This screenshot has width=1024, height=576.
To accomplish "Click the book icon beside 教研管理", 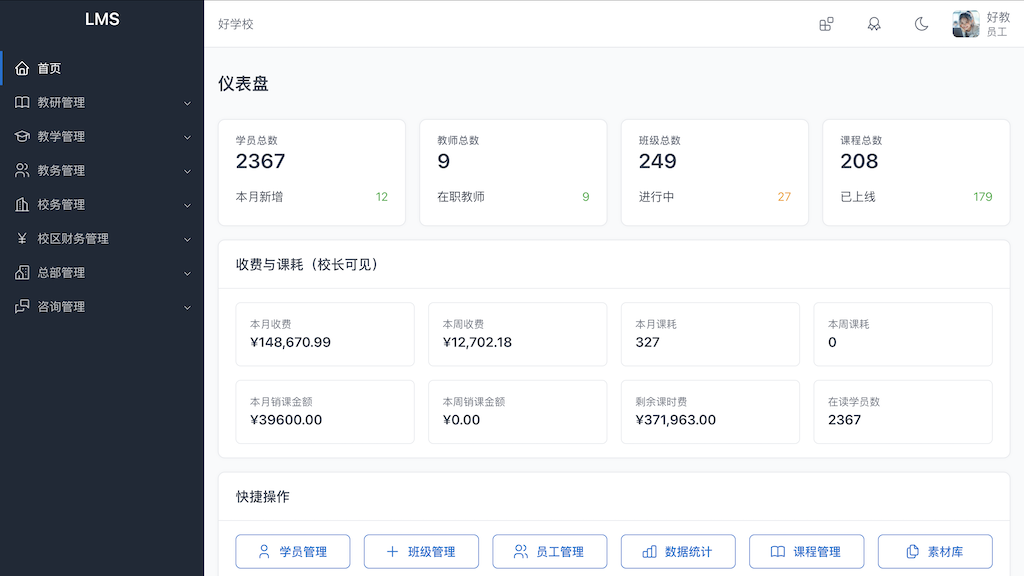I will point(22,102).
